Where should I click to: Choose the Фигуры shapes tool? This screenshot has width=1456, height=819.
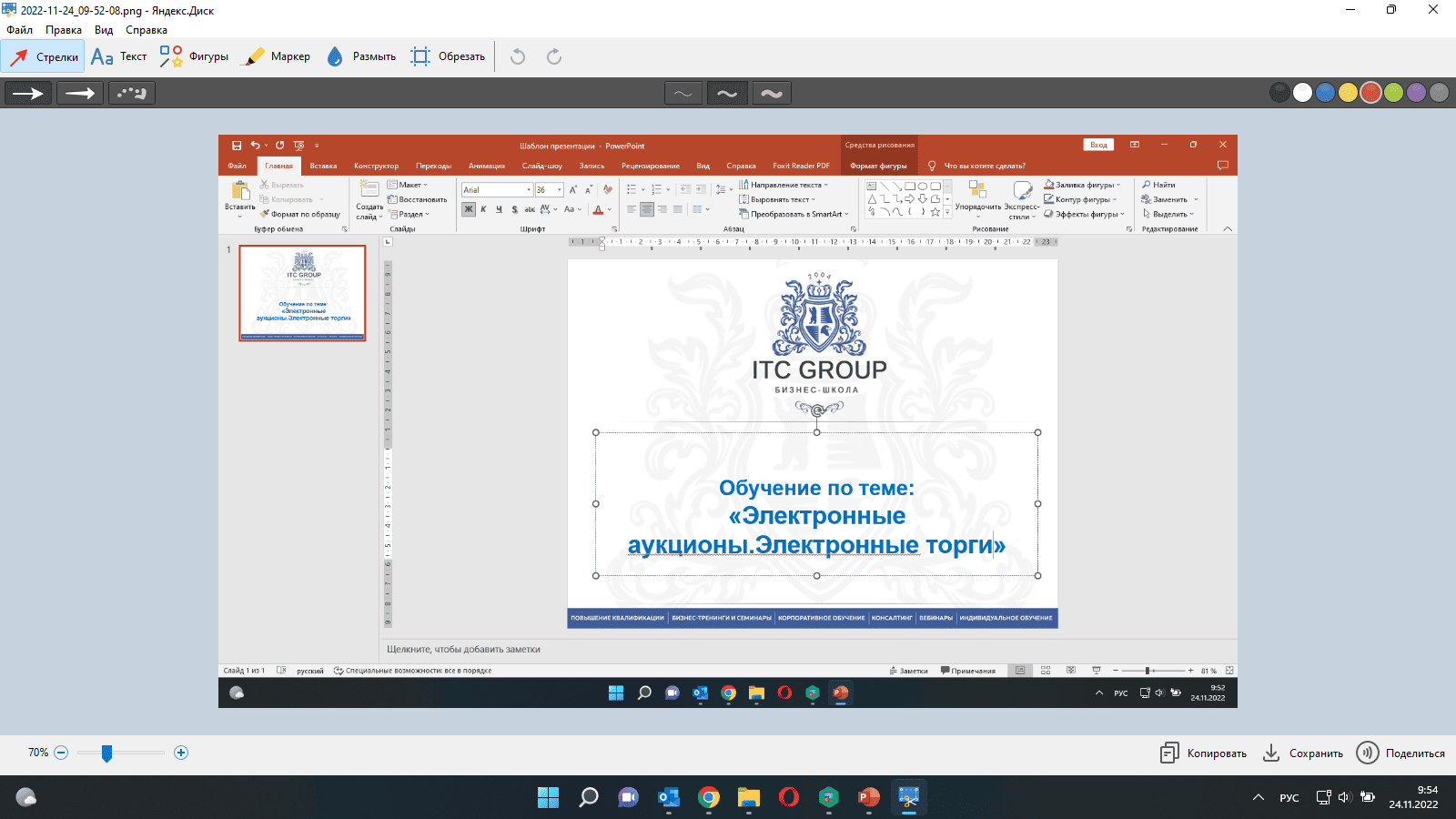click(x=194, y=56)
